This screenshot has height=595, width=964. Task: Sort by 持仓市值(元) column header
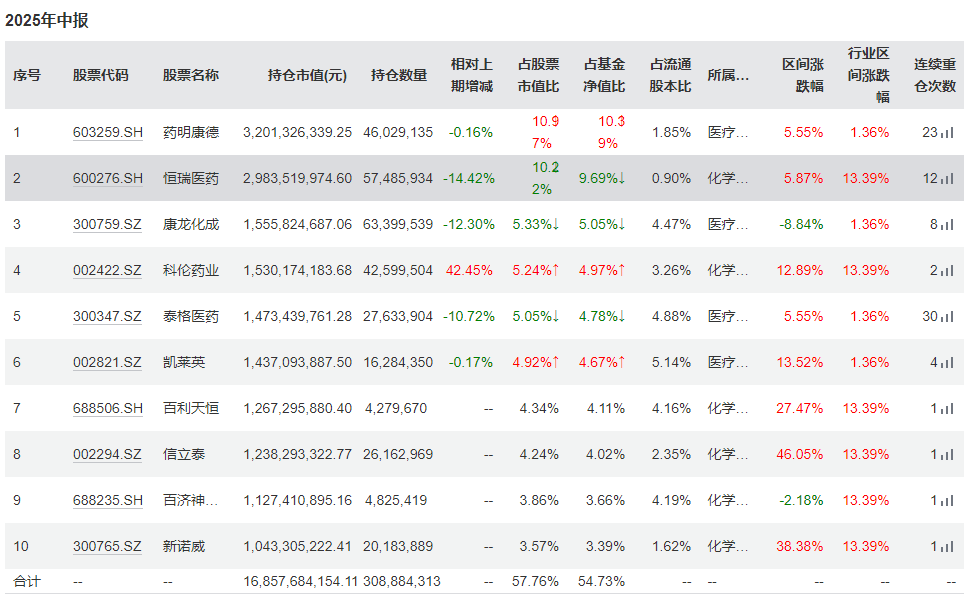tap(307, 76)
